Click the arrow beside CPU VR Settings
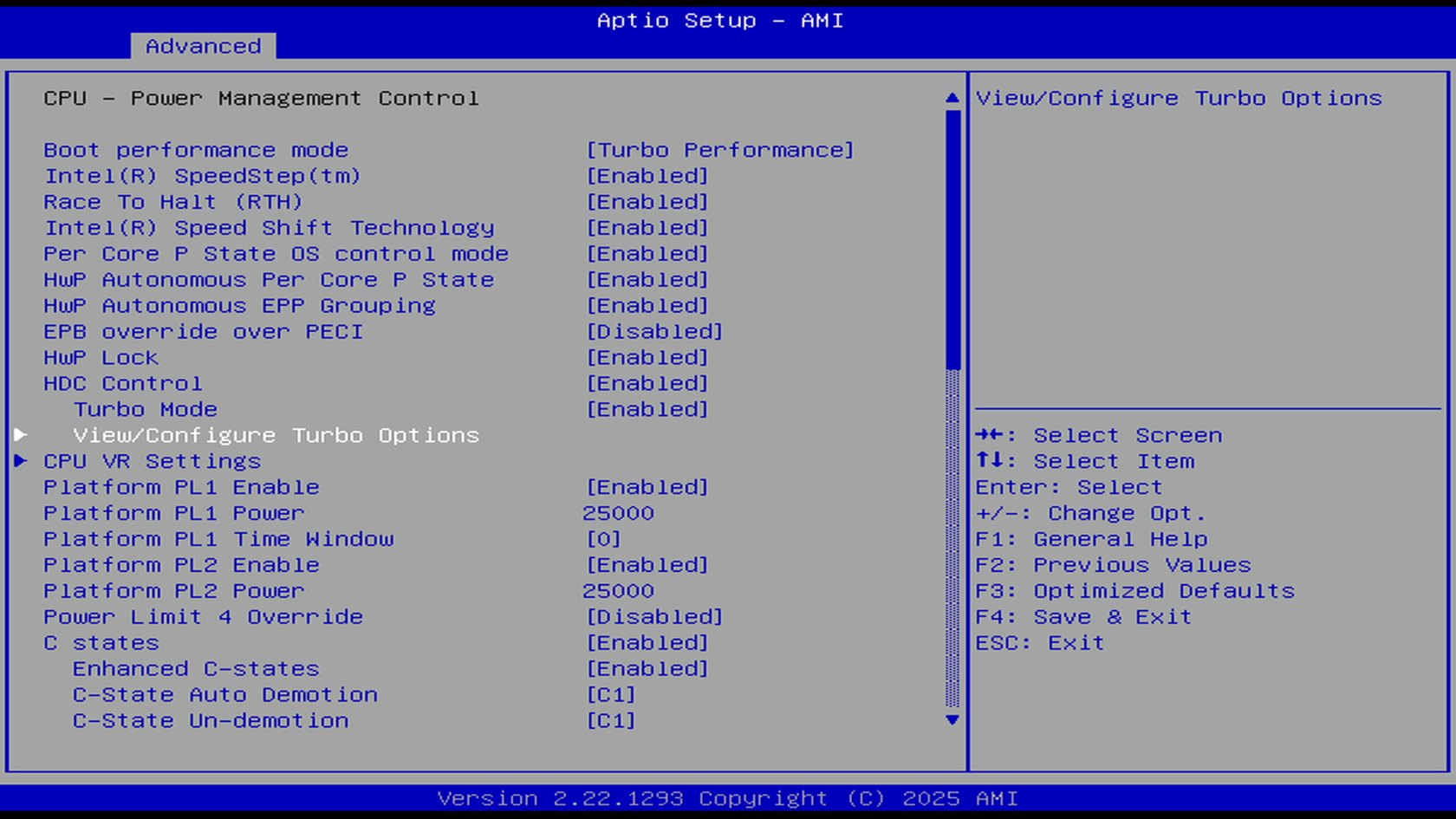1456x819 pixels. coord(21,461)
